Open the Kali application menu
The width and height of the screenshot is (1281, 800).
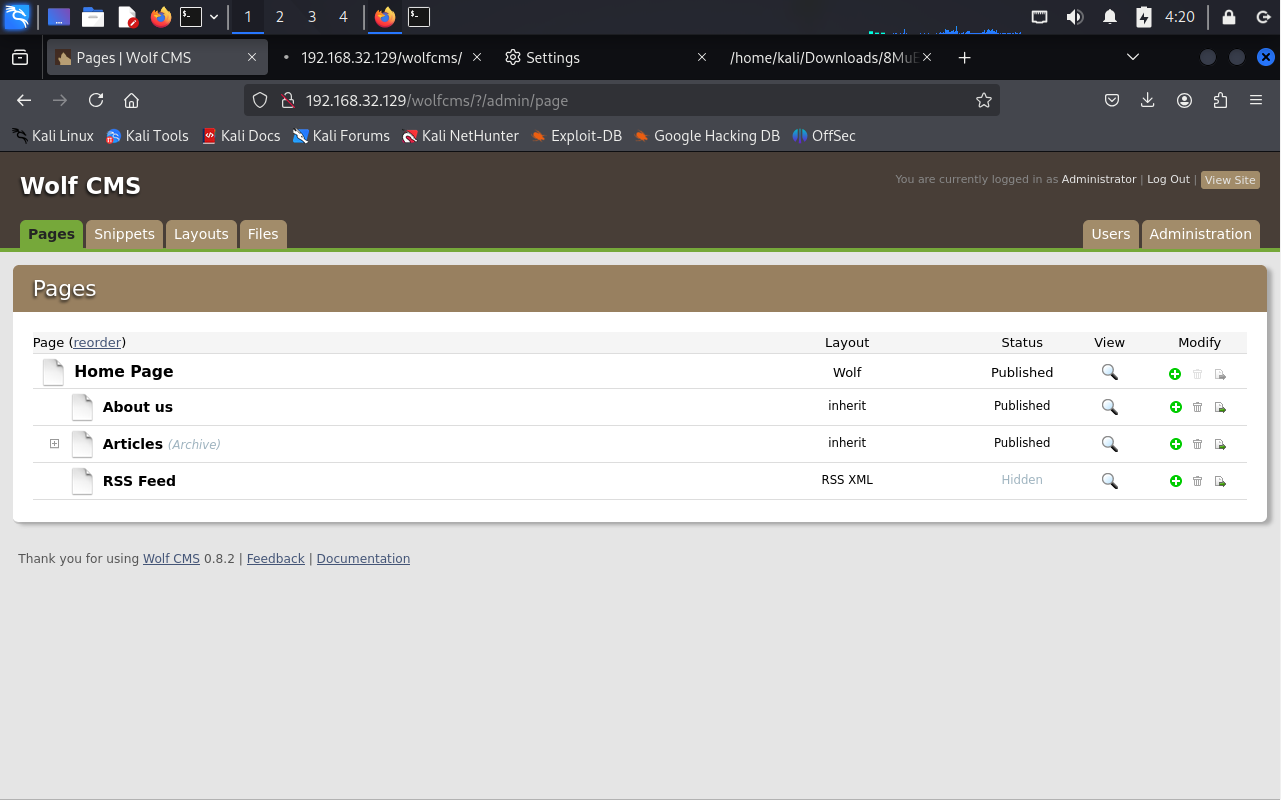[x=17, y=17]
